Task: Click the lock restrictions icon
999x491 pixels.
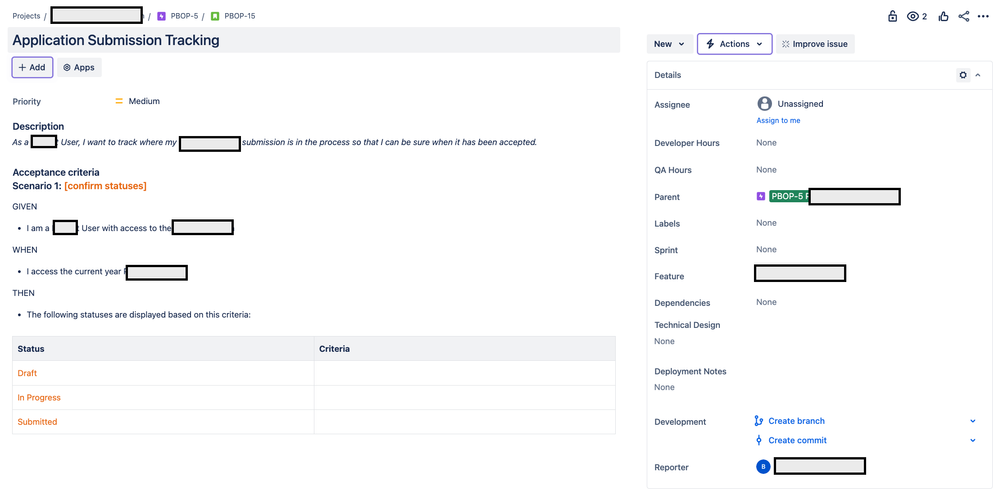Action: point(893,17)
